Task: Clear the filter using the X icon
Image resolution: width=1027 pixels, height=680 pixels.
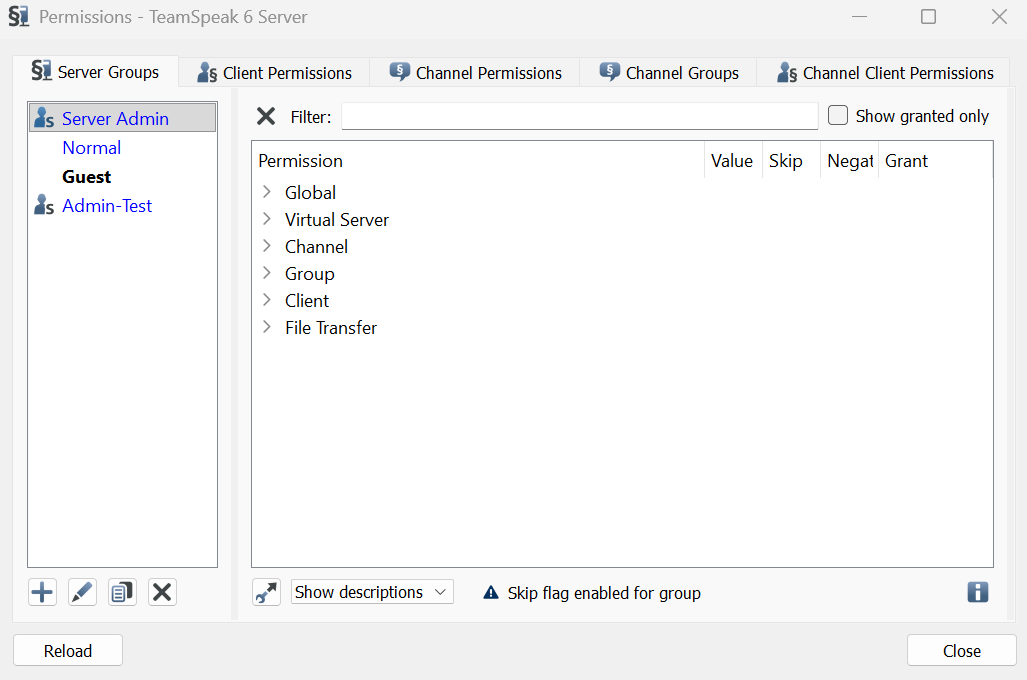Action: click(x=266, y=117)
